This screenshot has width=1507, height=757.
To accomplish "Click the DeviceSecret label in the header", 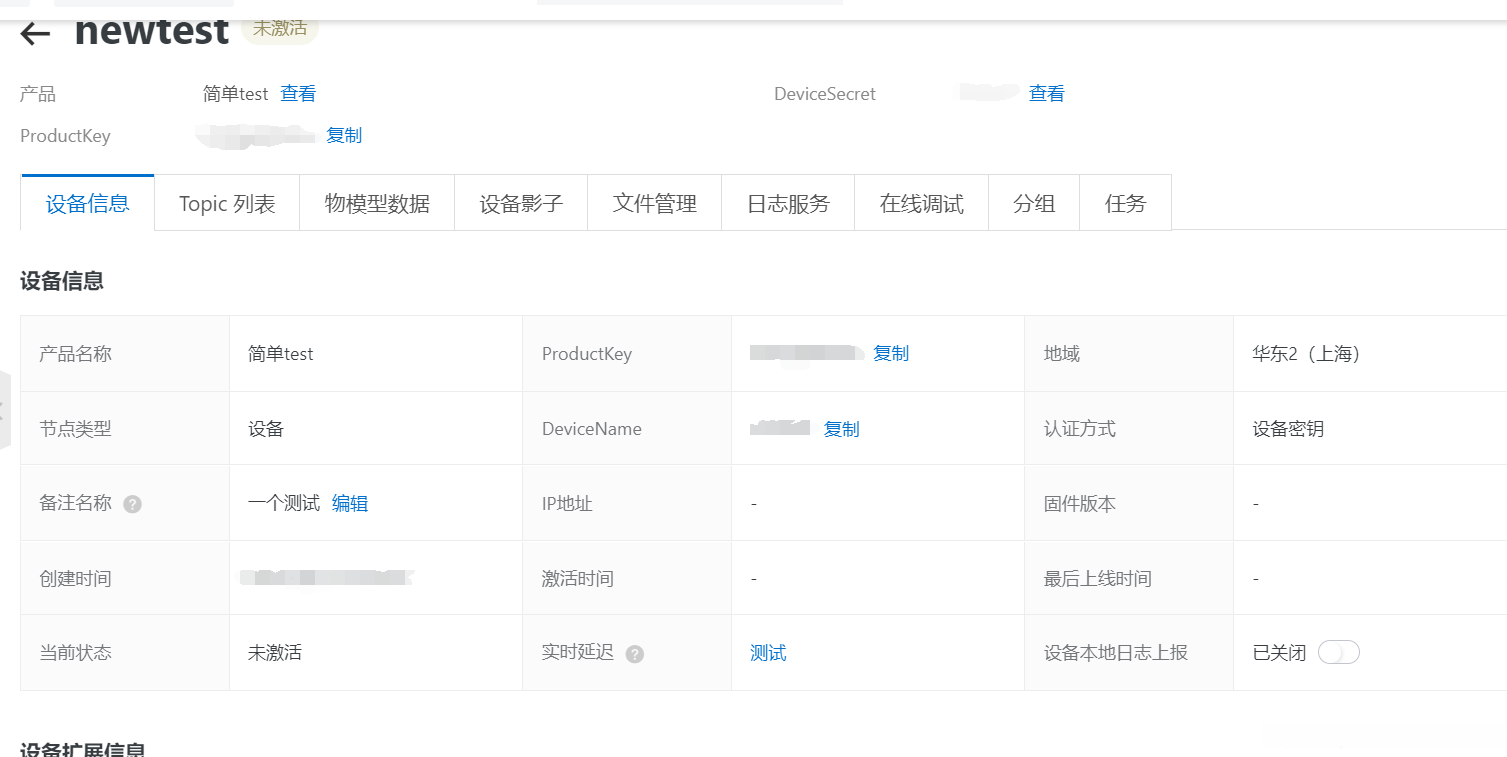I will pos(825,94).
